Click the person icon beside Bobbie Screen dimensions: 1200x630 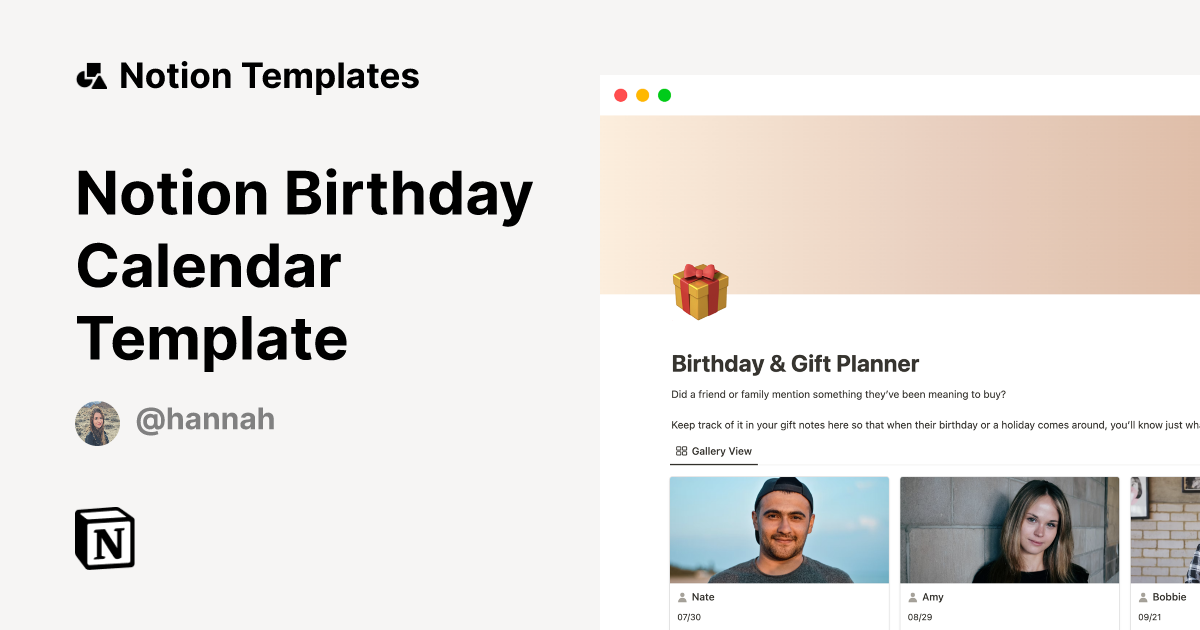coord(1143,597)
